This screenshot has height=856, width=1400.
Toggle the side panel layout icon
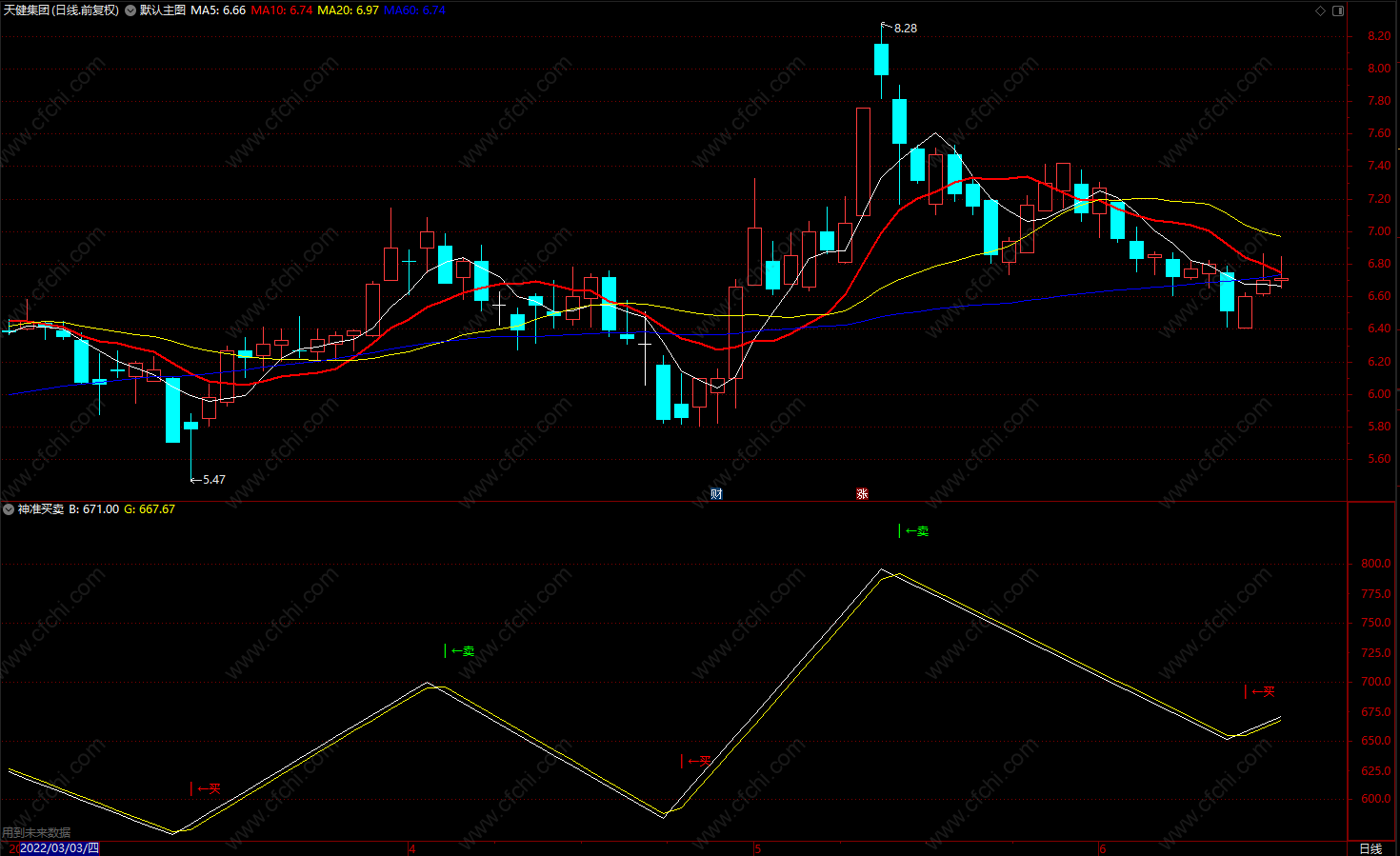point(1338,10)
